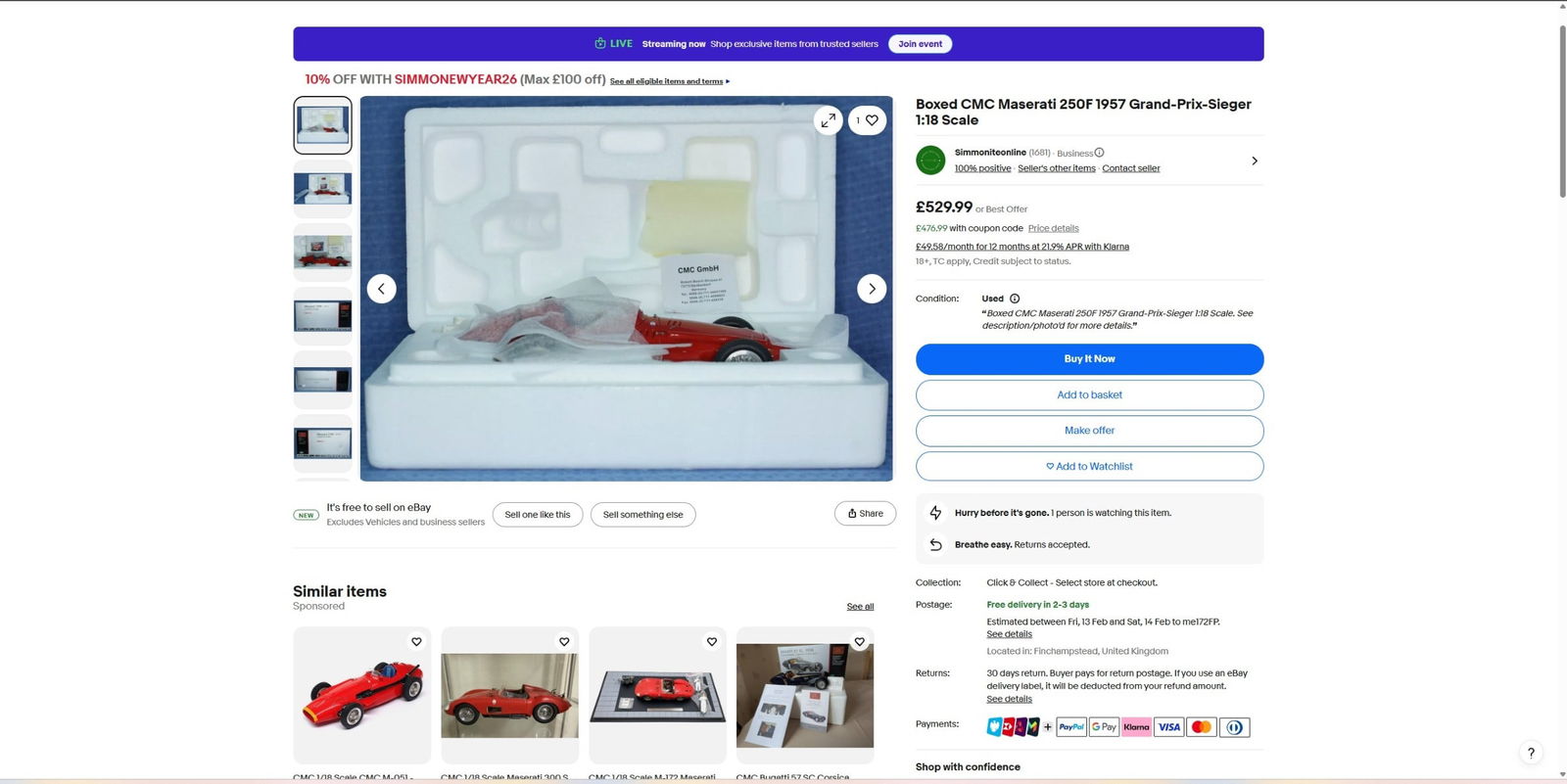This screenshot has width=1567, height=784.
Task: Select the third product thumbnail image
Action: [322, 253]
